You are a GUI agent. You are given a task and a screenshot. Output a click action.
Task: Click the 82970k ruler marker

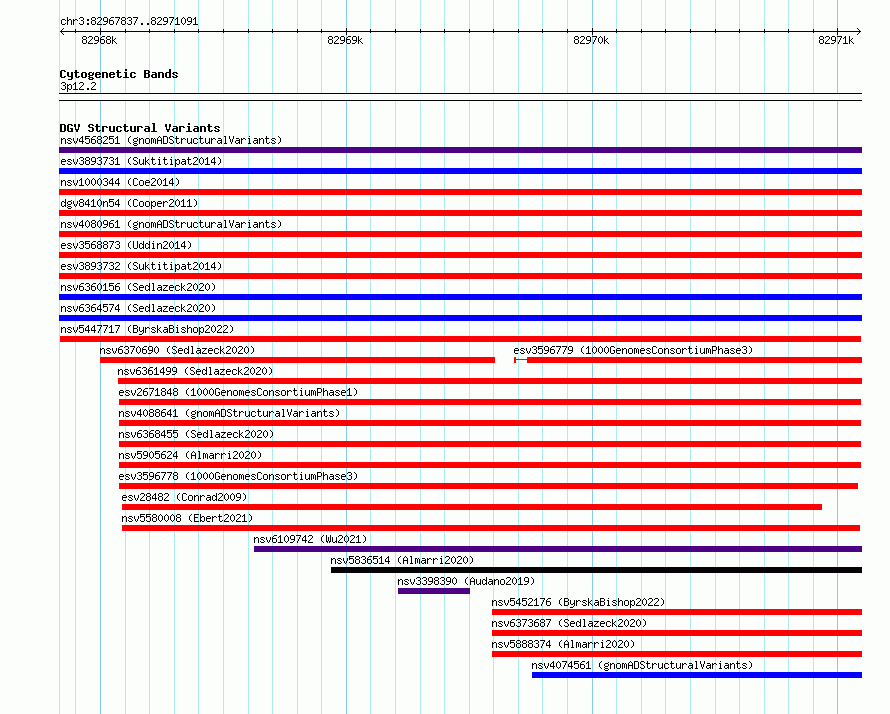click(x=591, y=40)
